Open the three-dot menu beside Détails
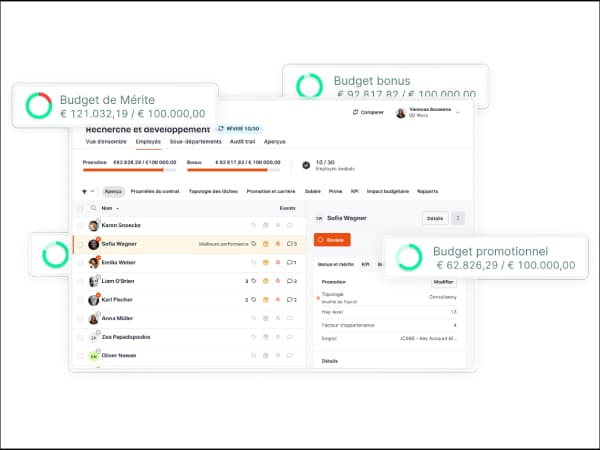This screenshot has width=600, height=450. pyautogui.click(x=458, y=218)
